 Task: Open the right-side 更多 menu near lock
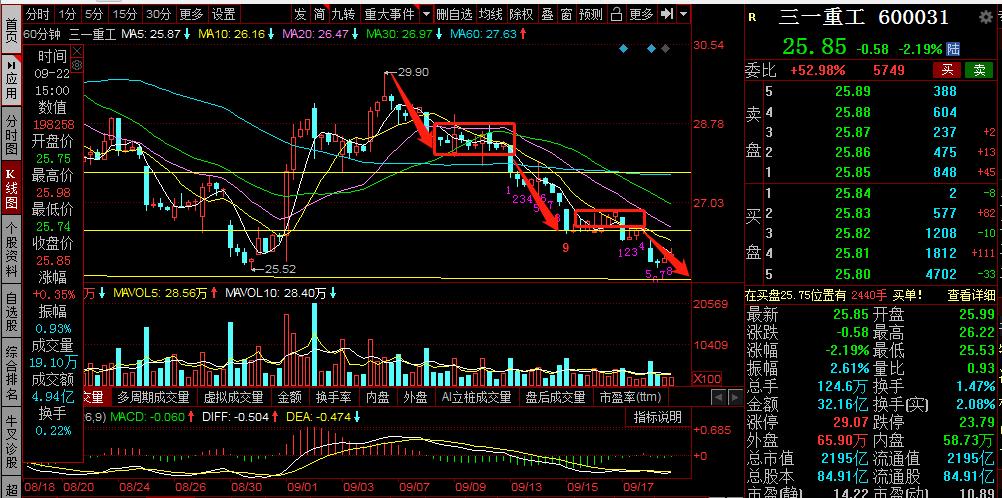coord(641,13)
